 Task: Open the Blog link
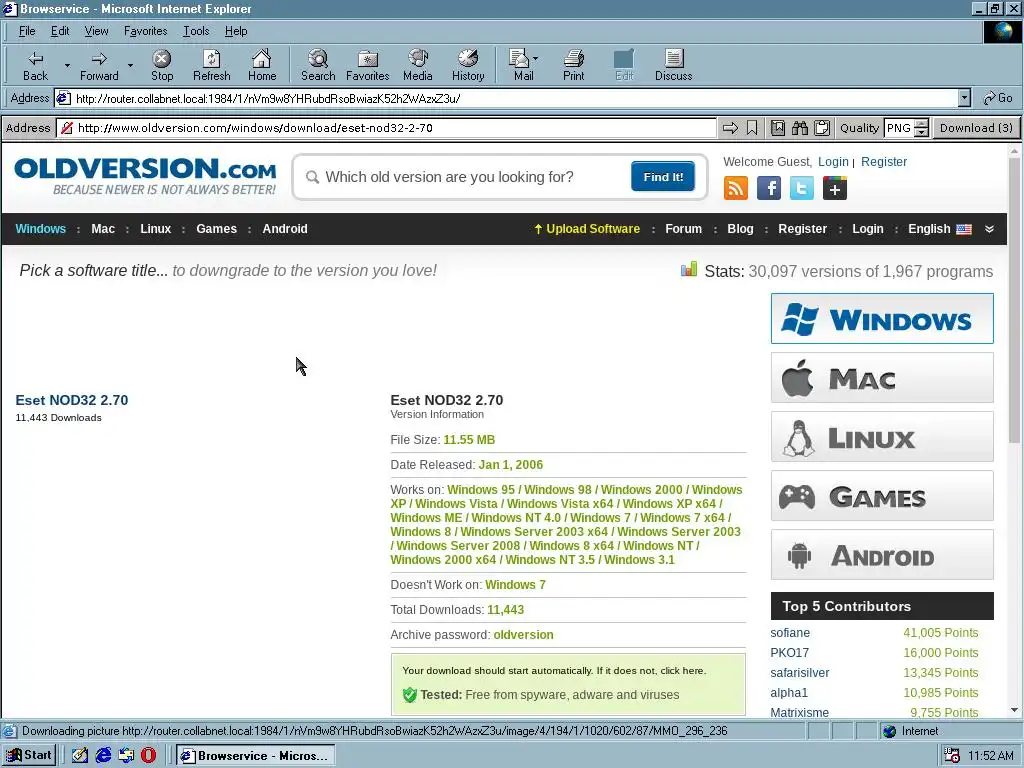[x=740, y=229]
